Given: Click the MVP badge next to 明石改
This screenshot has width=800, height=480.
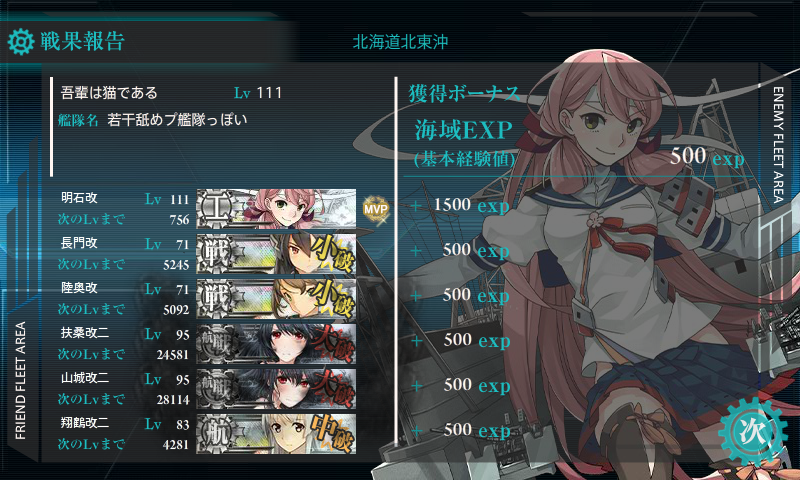Looking at the screenshot, I should 376,209.
